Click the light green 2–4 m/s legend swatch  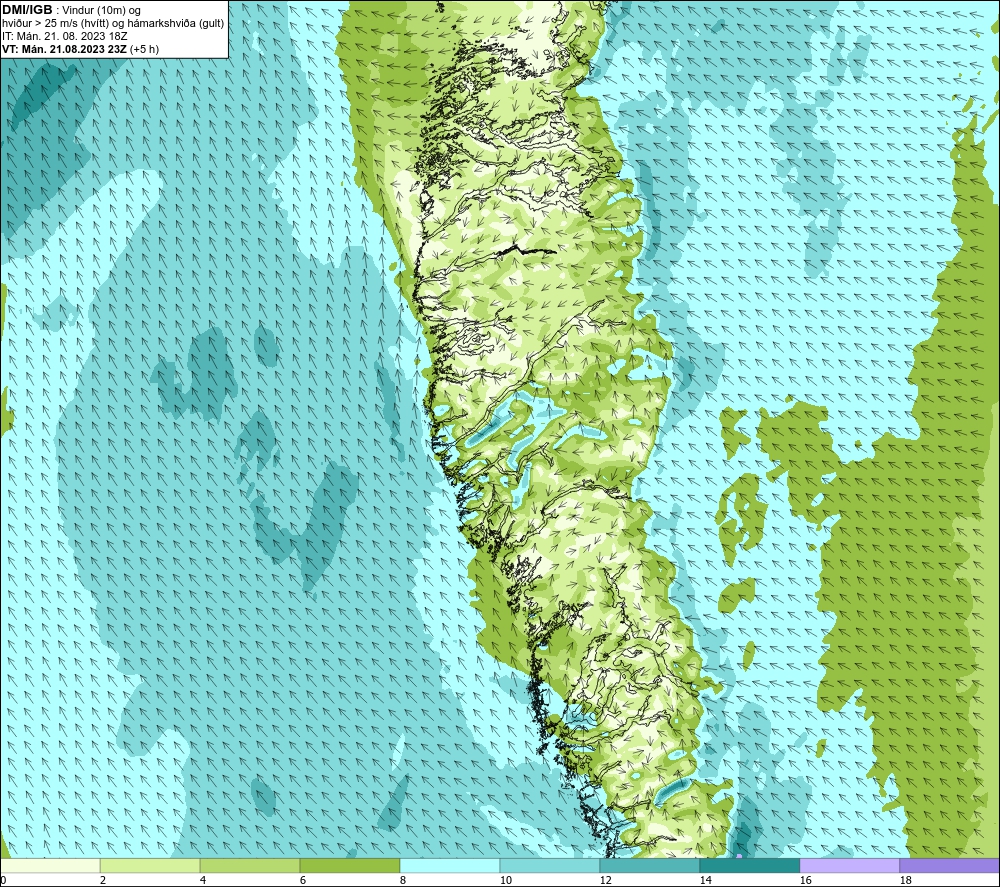point(150,865)
